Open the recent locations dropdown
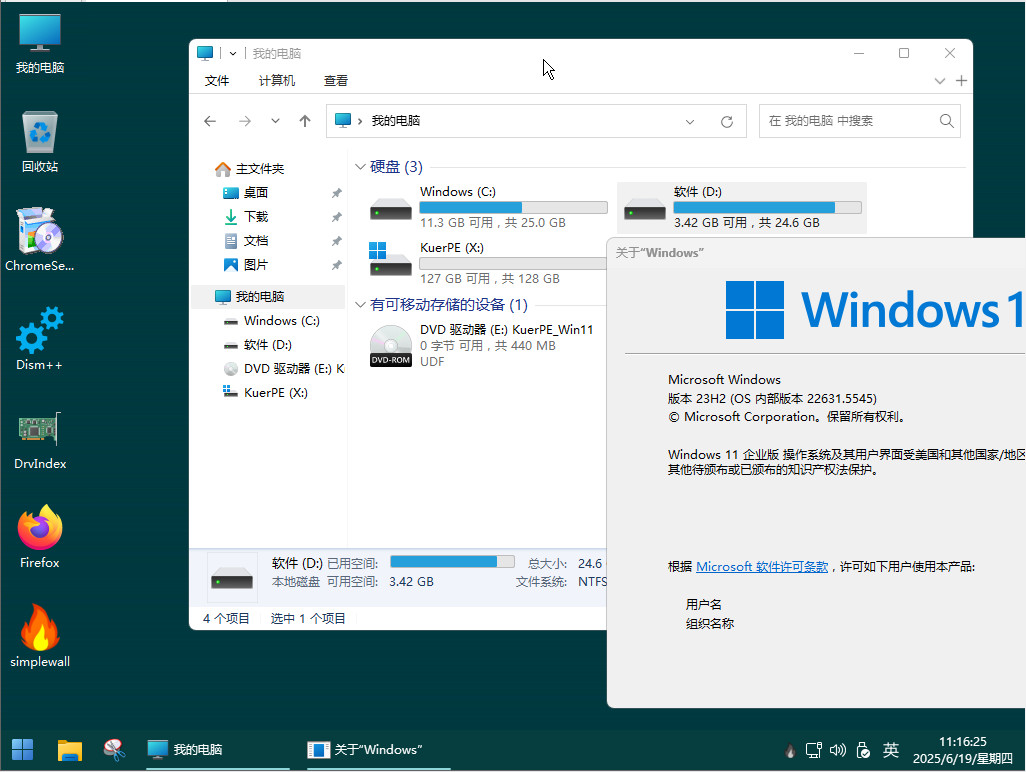This screenshot has height=772, width=1026. pos(275,121)
